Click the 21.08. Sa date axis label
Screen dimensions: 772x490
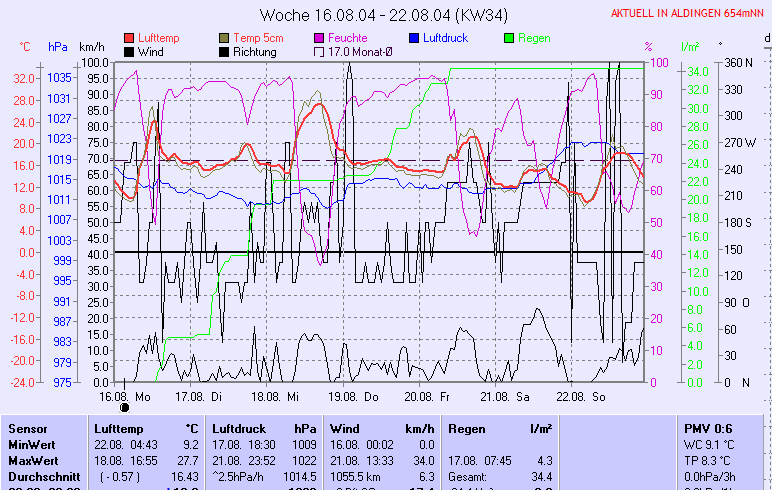coord(504,396)
